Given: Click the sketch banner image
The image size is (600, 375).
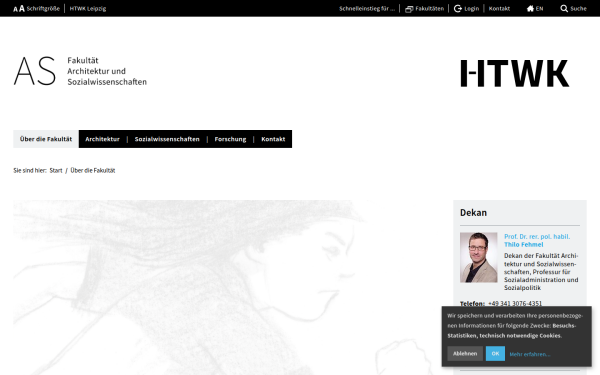Looking at the screenshot, I should [x=226, y=287].
